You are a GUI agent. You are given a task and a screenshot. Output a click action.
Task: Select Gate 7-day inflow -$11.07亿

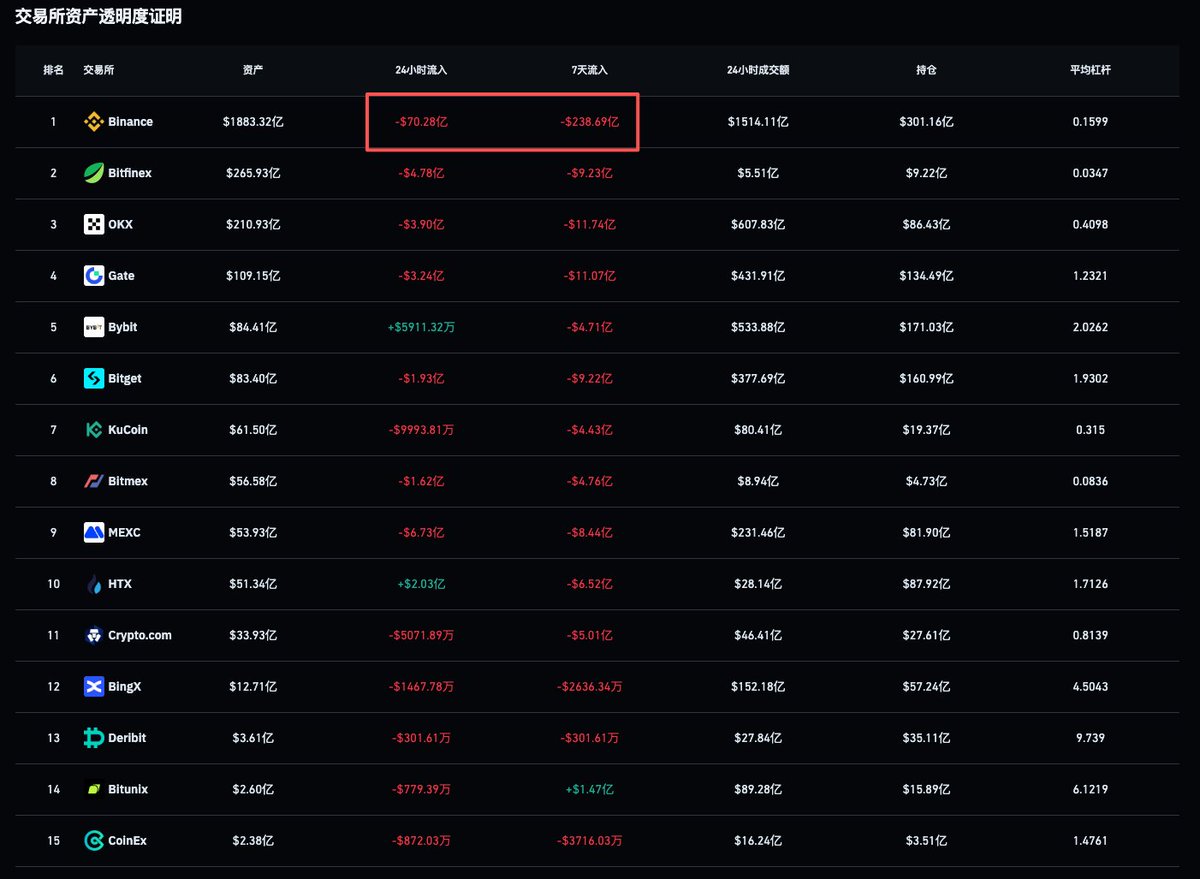(x=589, y=276)
